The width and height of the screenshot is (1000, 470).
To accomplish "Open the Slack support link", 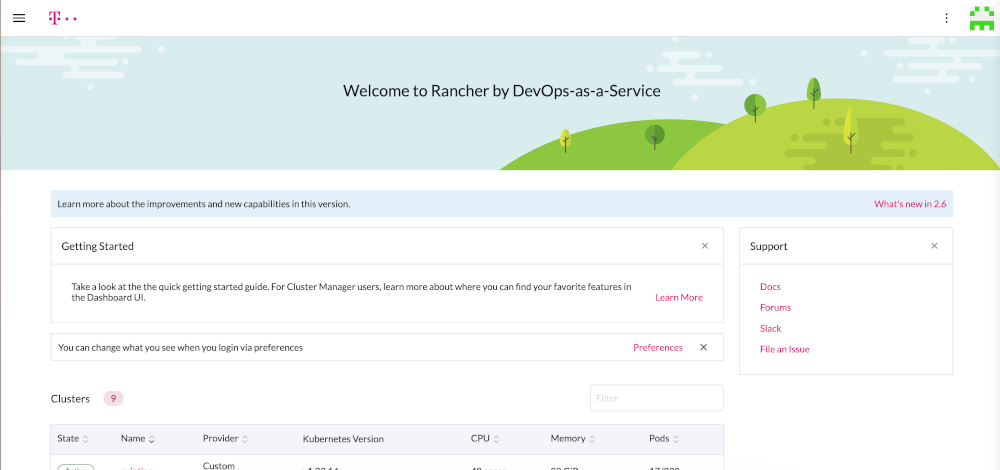I will click(x=770, y=328).
